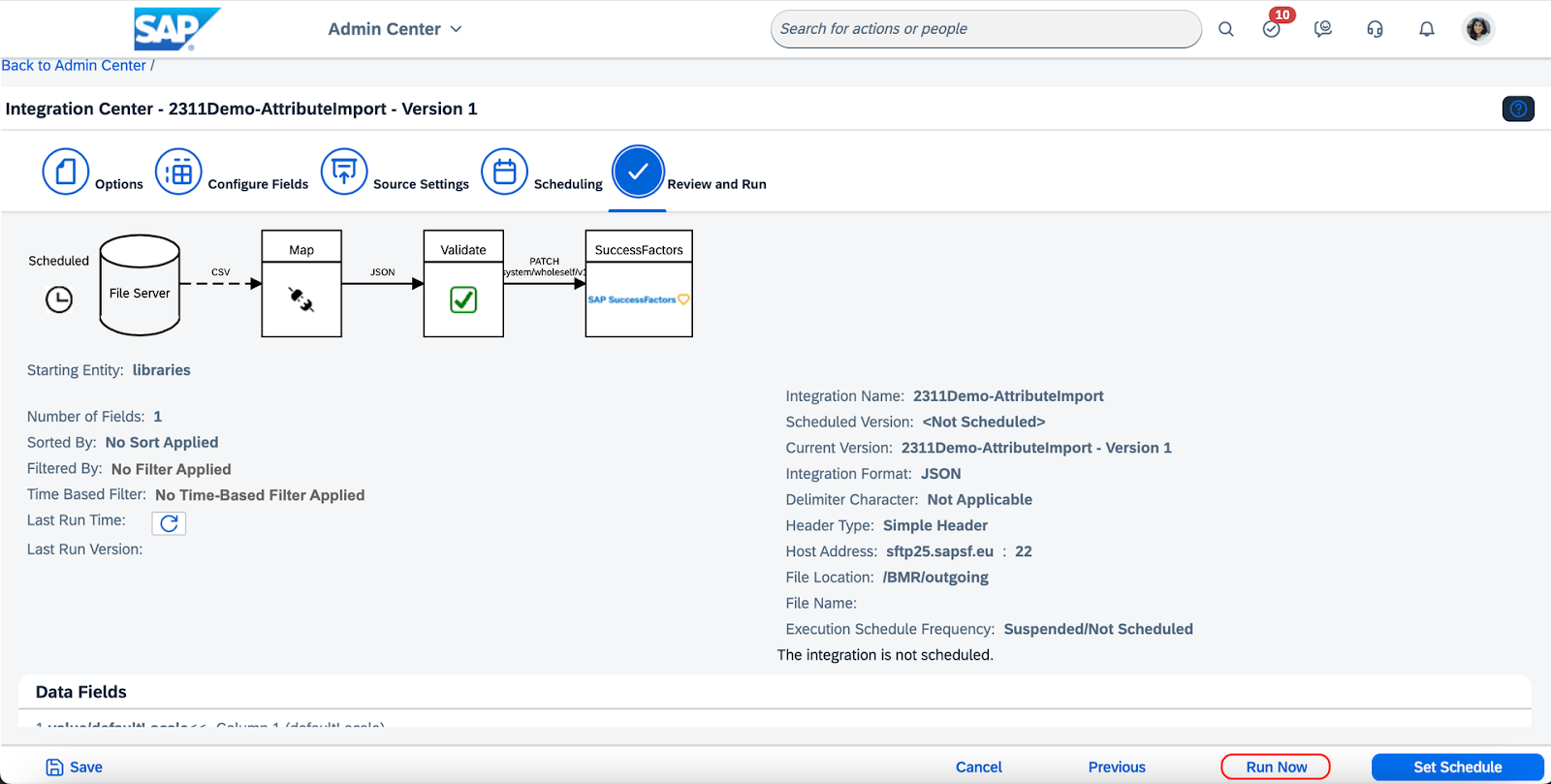Click the Scheduled clock icon
1551x784 pixels.
pos(59,299)
